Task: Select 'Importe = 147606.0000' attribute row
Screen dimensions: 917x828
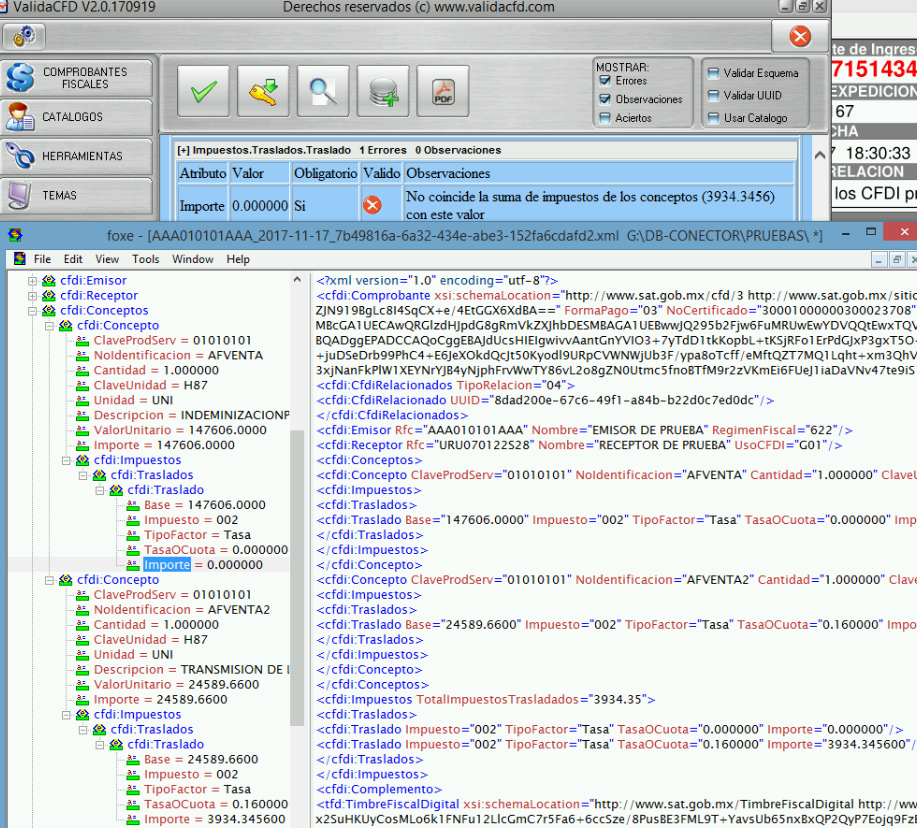Action: point(164,445)
